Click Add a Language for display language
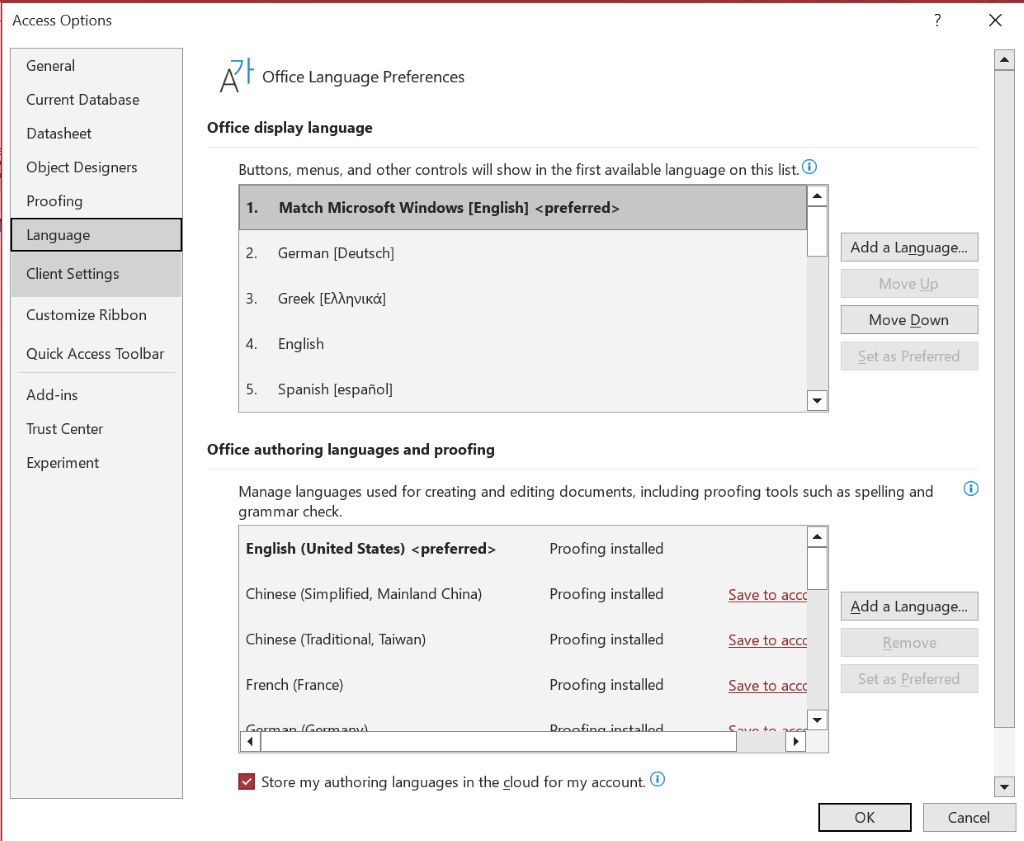This screenshot has width=1024, height=841. (x=909, y=247)
